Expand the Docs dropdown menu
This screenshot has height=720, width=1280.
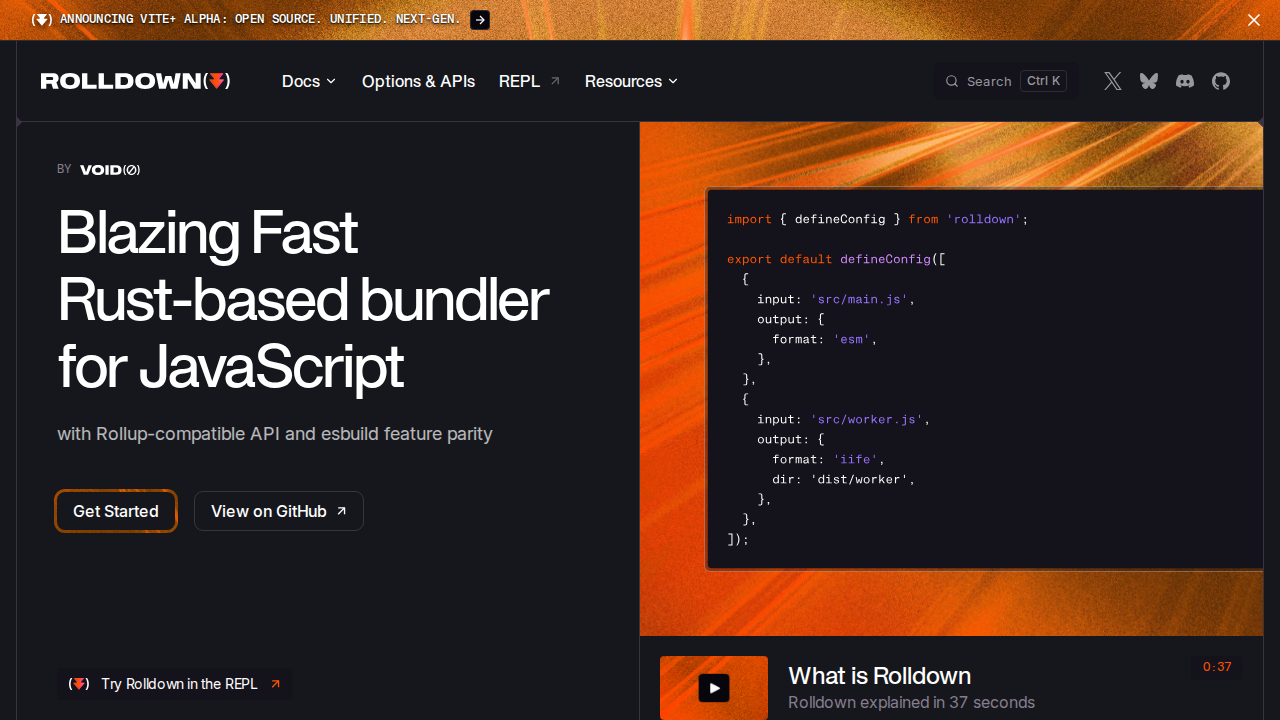click(x=309, y=81)
